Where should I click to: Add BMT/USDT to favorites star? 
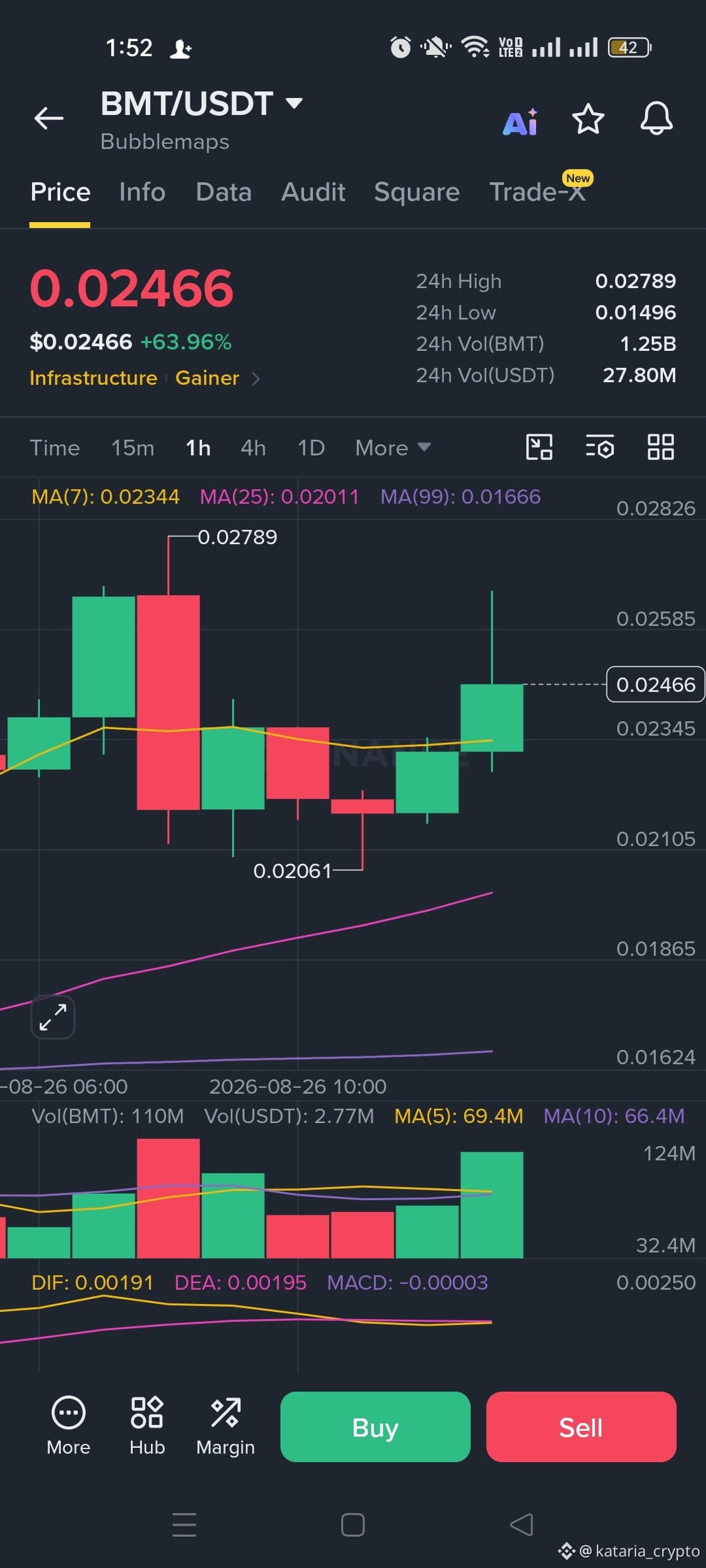(588, 119)
